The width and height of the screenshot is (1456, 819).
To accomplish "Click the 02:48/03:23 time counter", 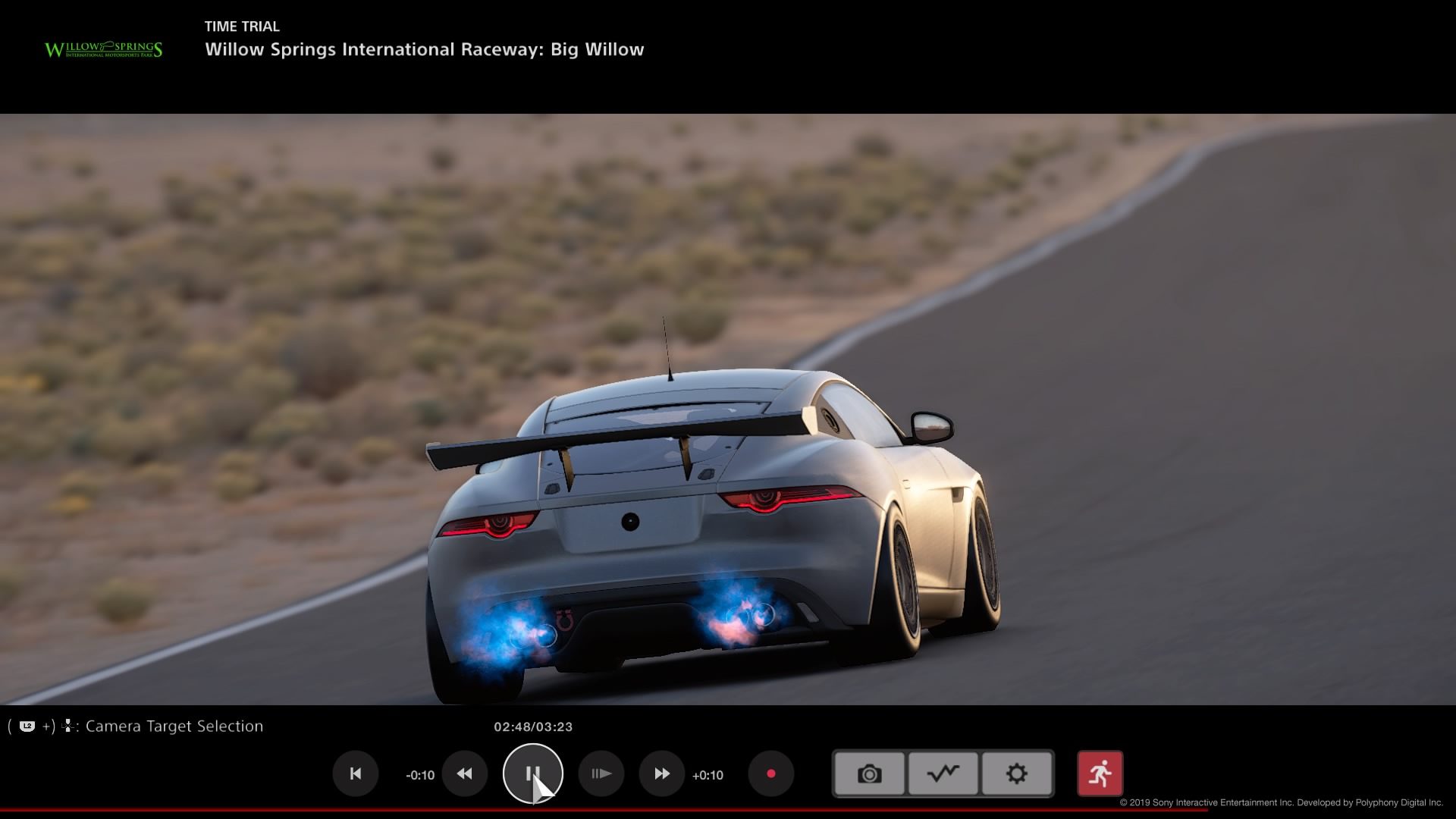I will [533, 726].
